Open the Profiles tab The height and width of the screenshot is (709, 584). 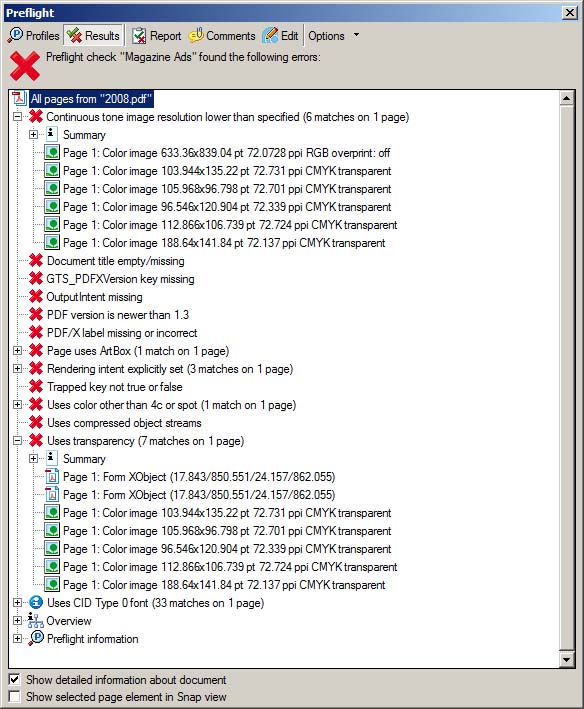point(34,36)
